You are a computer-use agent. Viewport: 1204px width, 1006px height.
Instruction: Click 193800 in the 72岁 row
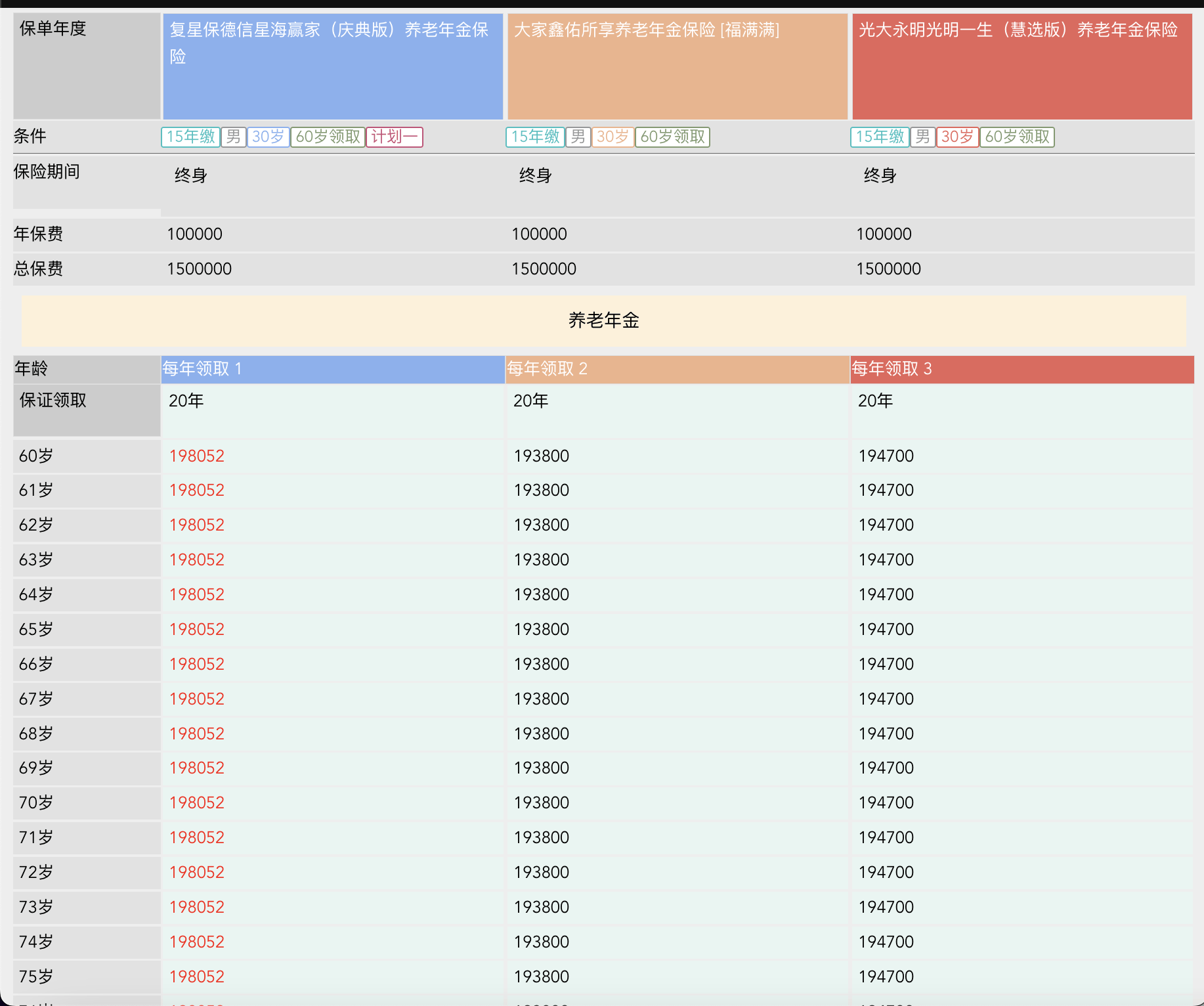(542, 873)
